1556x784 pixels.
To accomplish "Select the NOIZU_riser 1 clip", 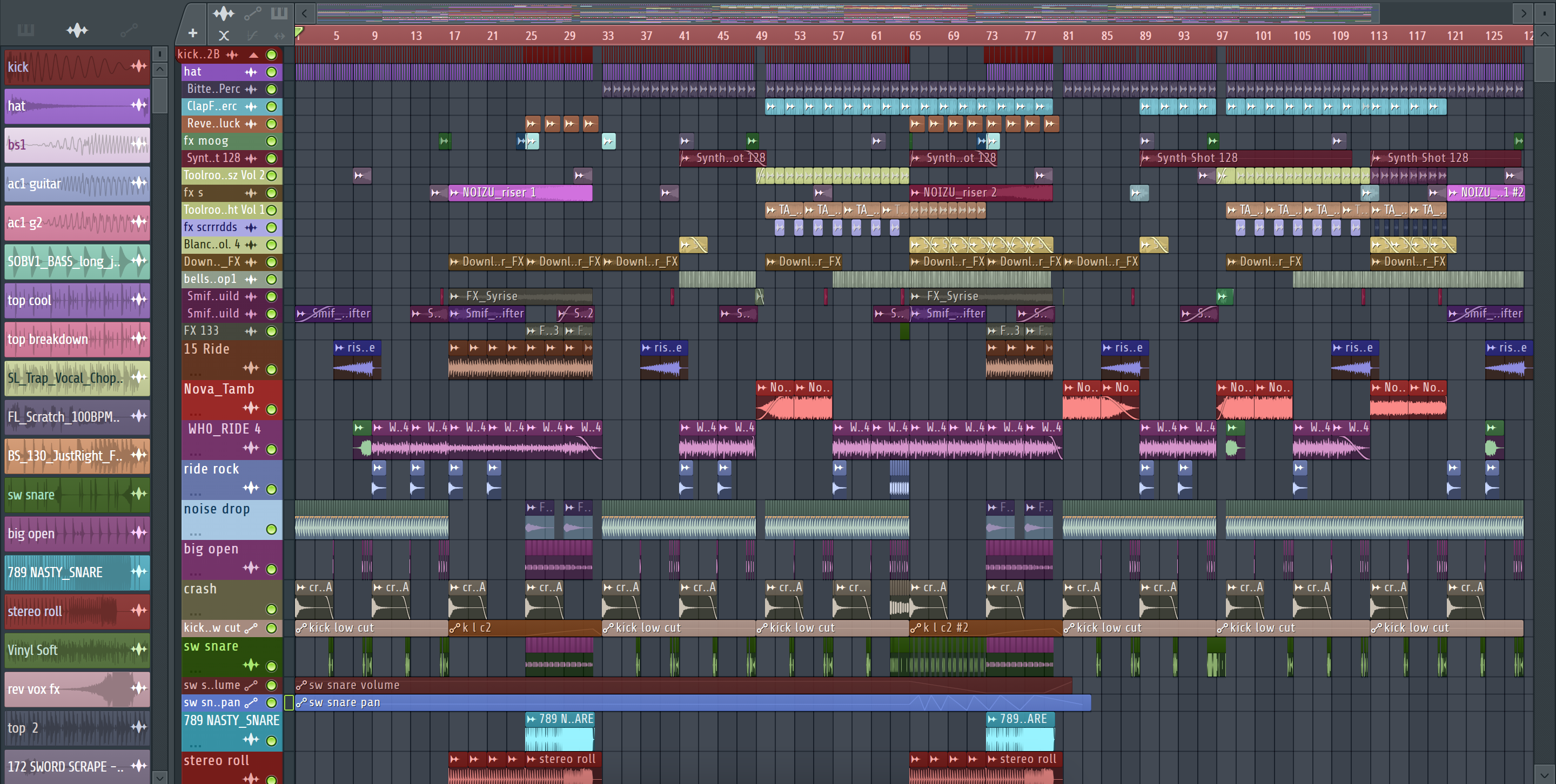I will 520,193.
